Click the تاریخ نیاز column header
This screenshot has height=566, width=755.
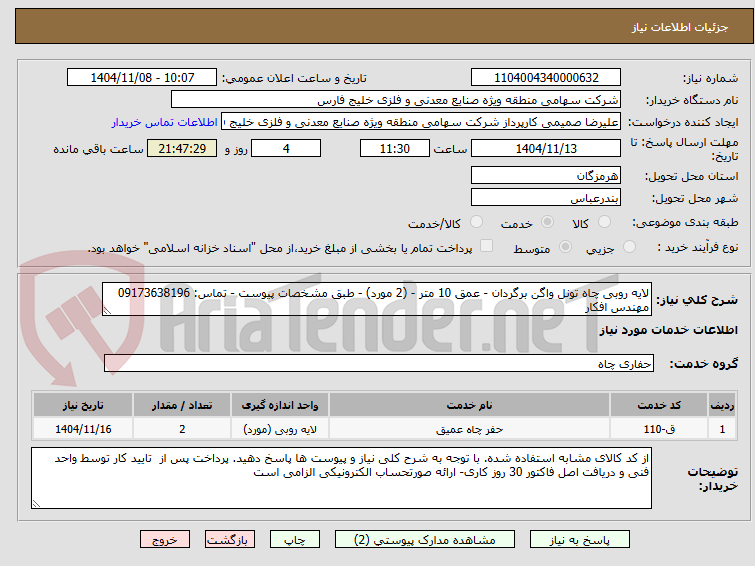coord(83,405)
